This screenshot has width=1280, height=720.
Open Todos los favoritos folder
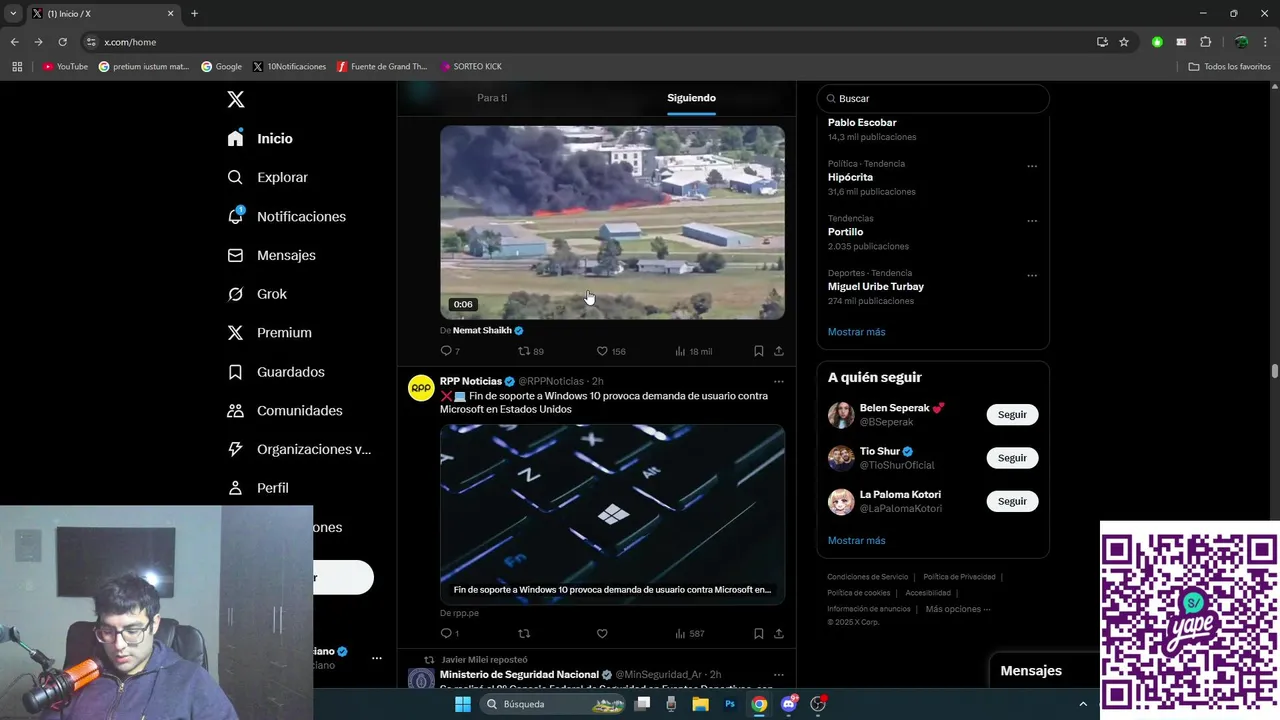[1229, 67]
